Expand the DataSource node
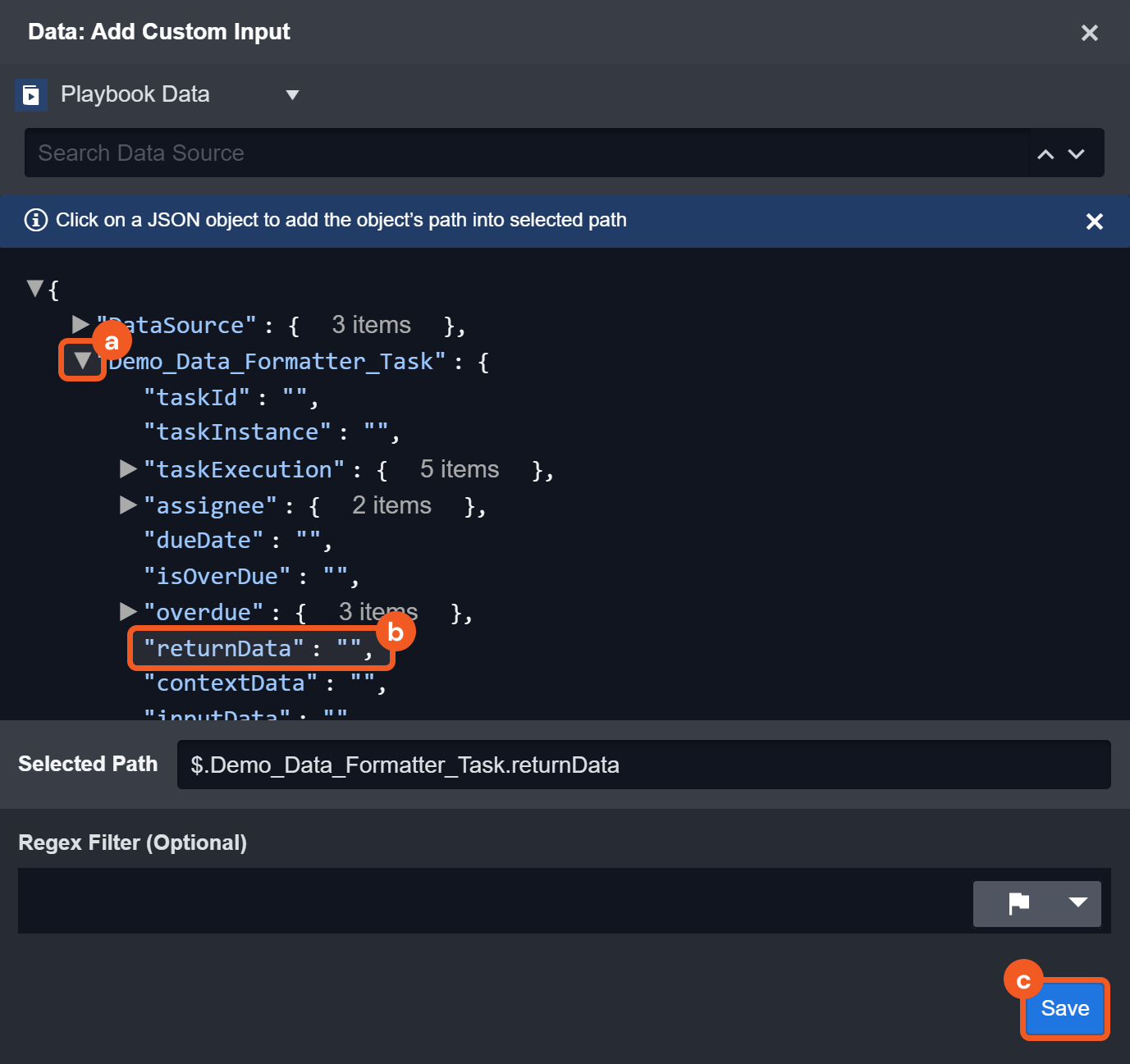This screenshot has width=1130, height=1064. click(80, 325)
